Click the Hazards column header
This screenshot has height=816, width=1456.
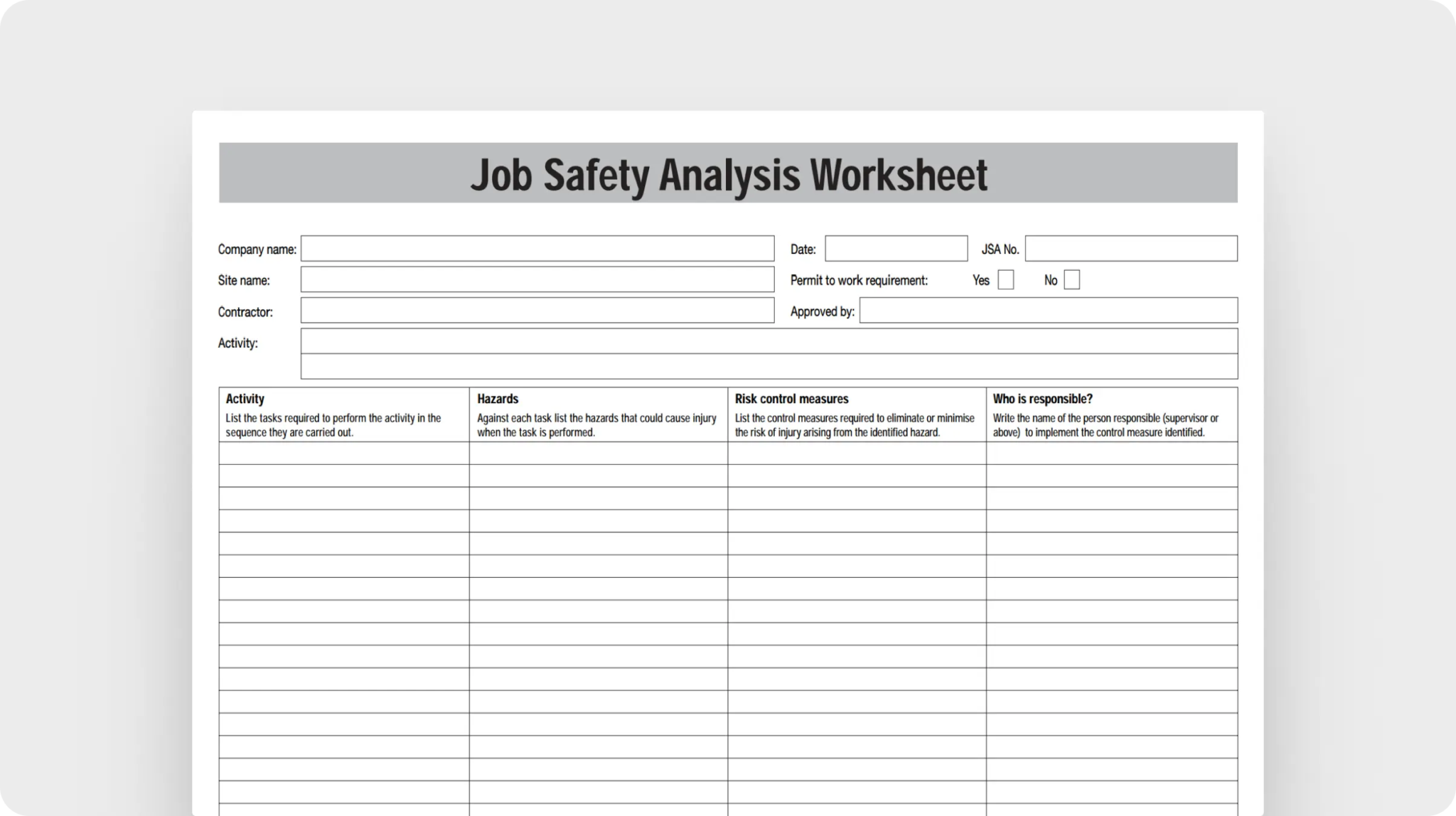498,399
